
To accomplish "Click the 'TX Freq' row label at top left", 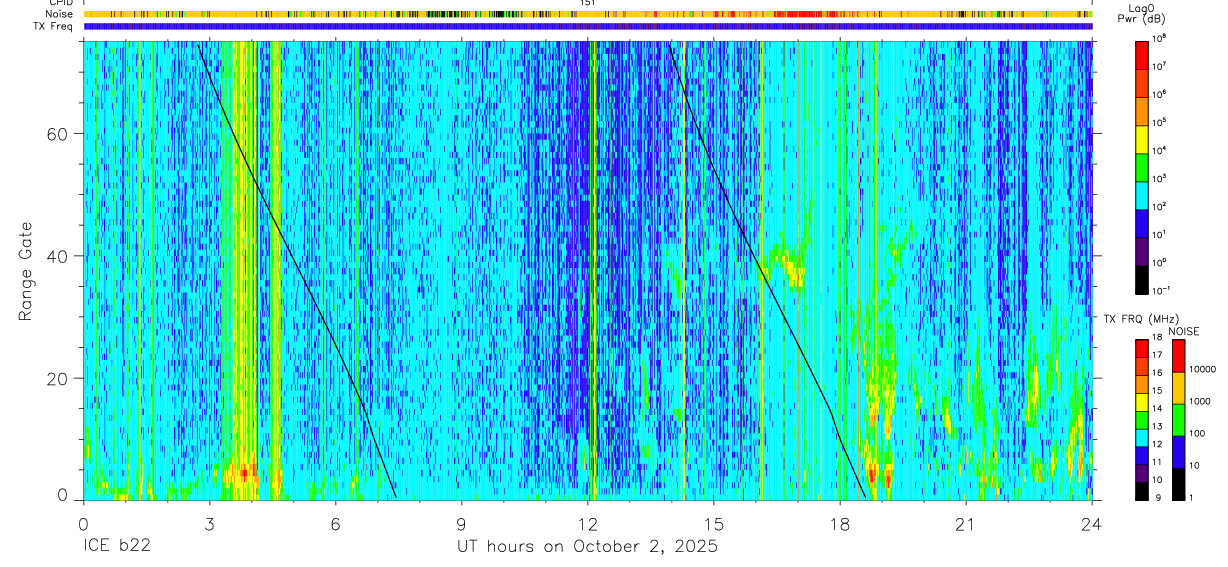I will click(54, 26).
